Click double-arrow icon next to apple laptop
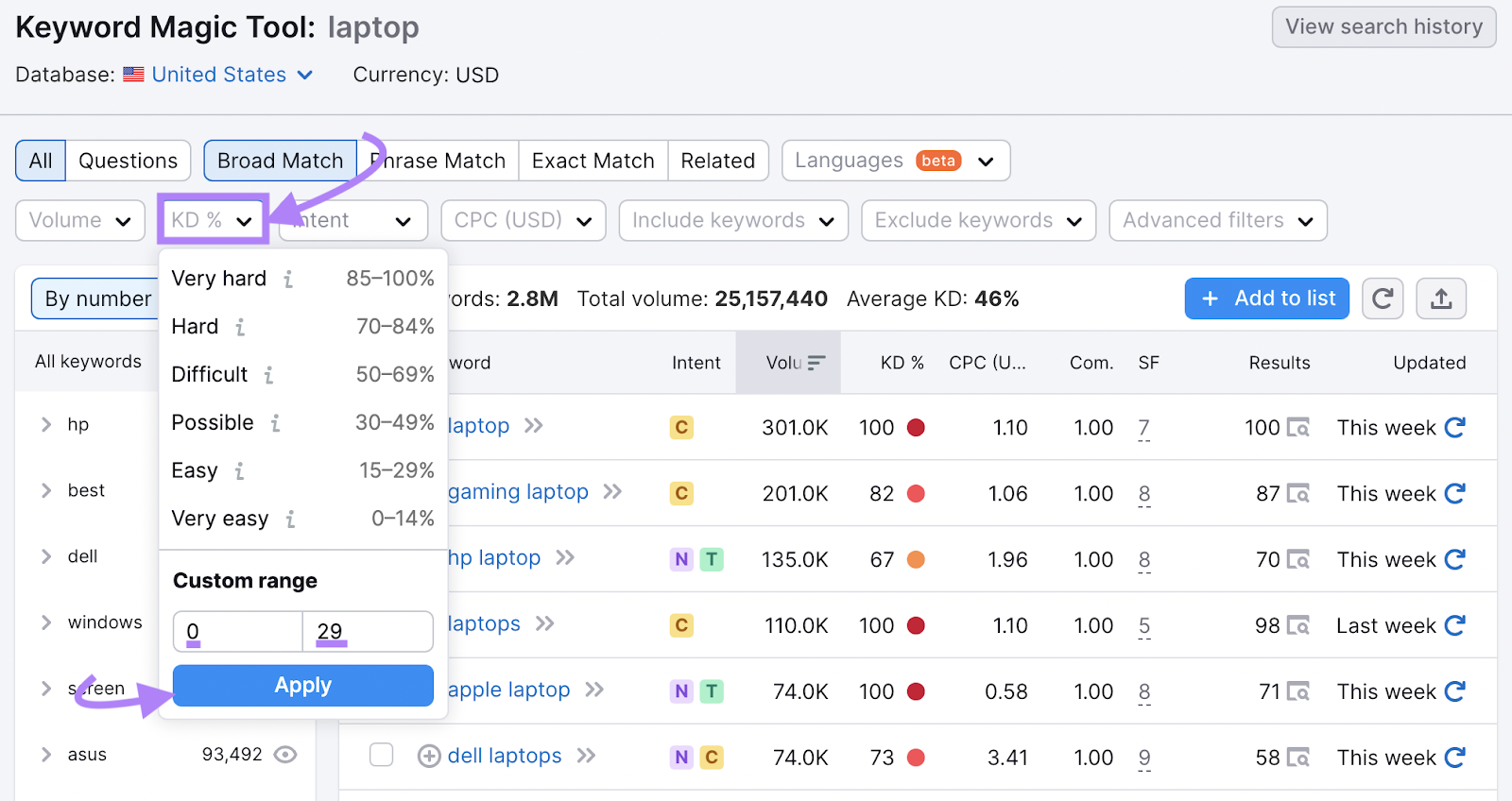1512x801 pixels. tap(594, 690)
